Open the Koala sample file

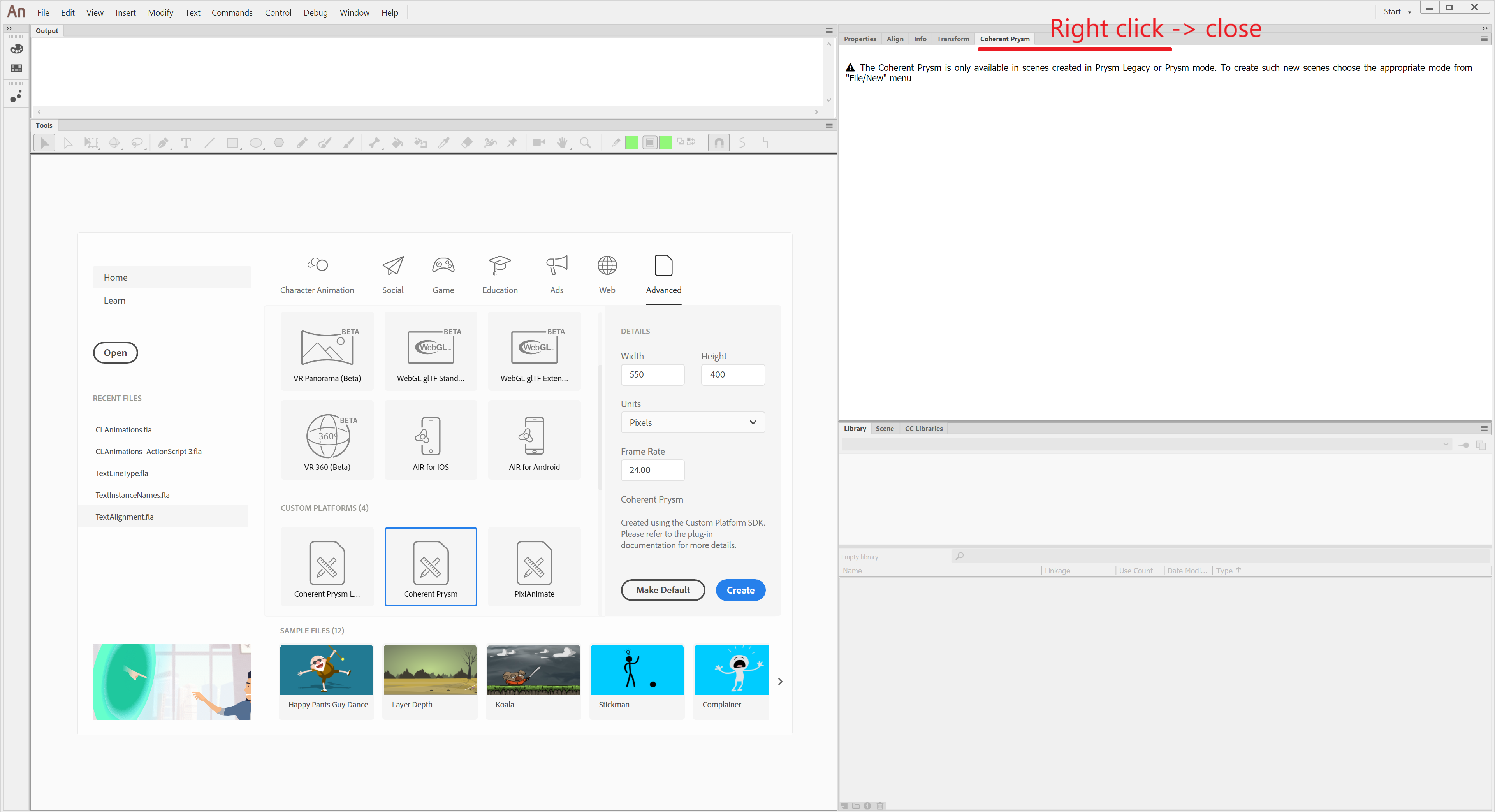pos(533,682)
